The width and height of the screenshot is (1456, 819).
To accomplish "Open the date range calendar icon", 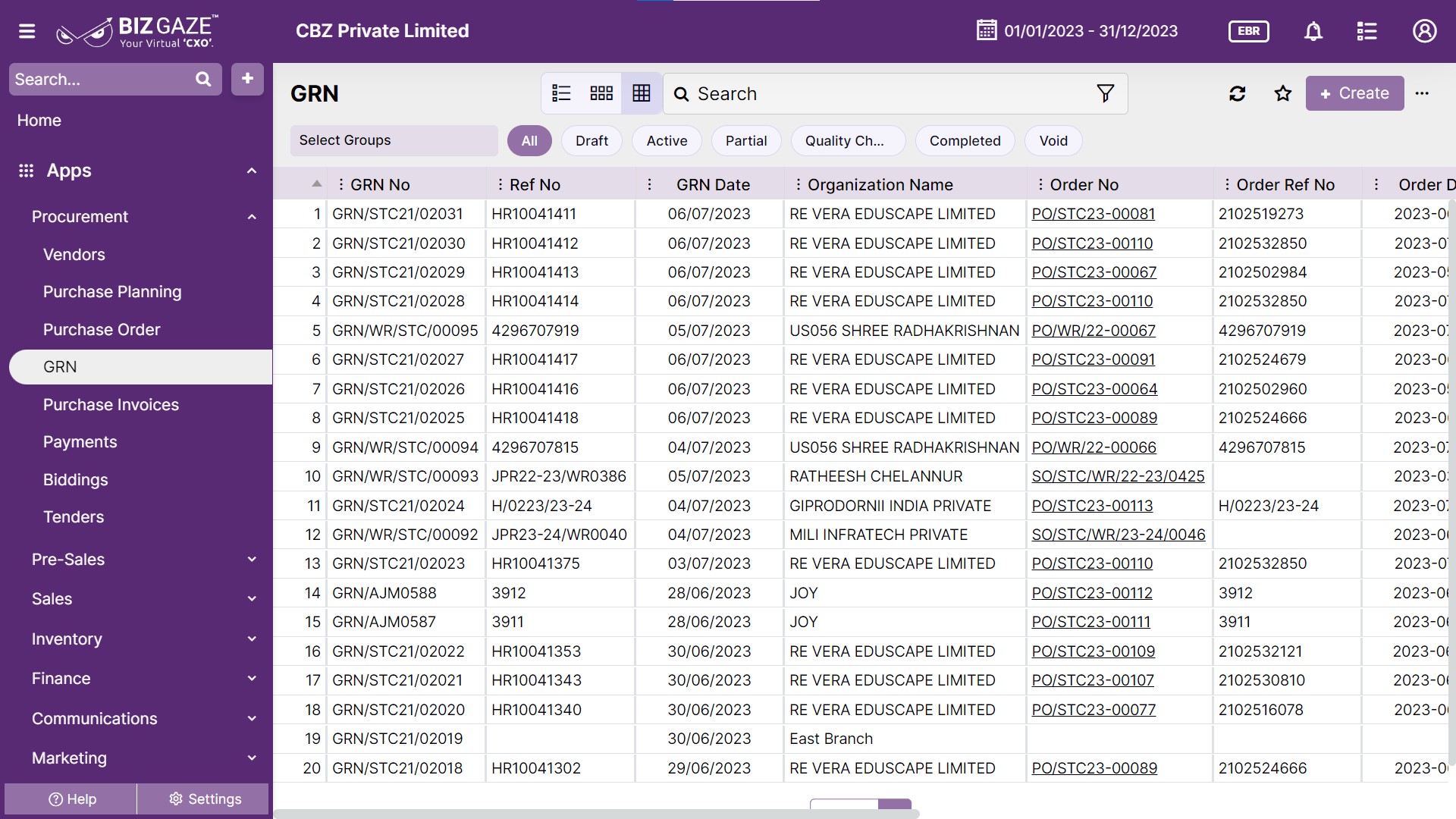I will pyautogui.click(x=987, y=30).
